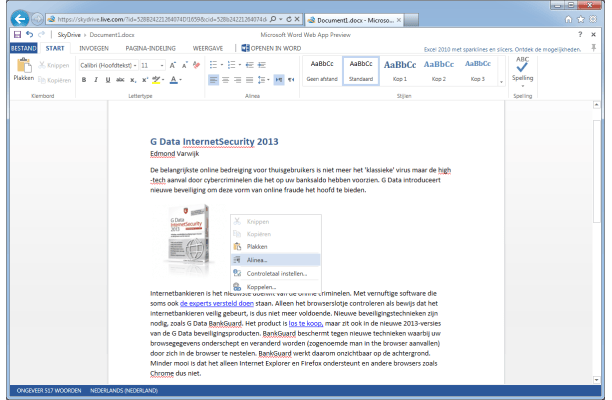Image resolution: width=612 pixels, height=400 pixels.
Task: Choose Alinea... in the context menu
Action: (276, 260)
